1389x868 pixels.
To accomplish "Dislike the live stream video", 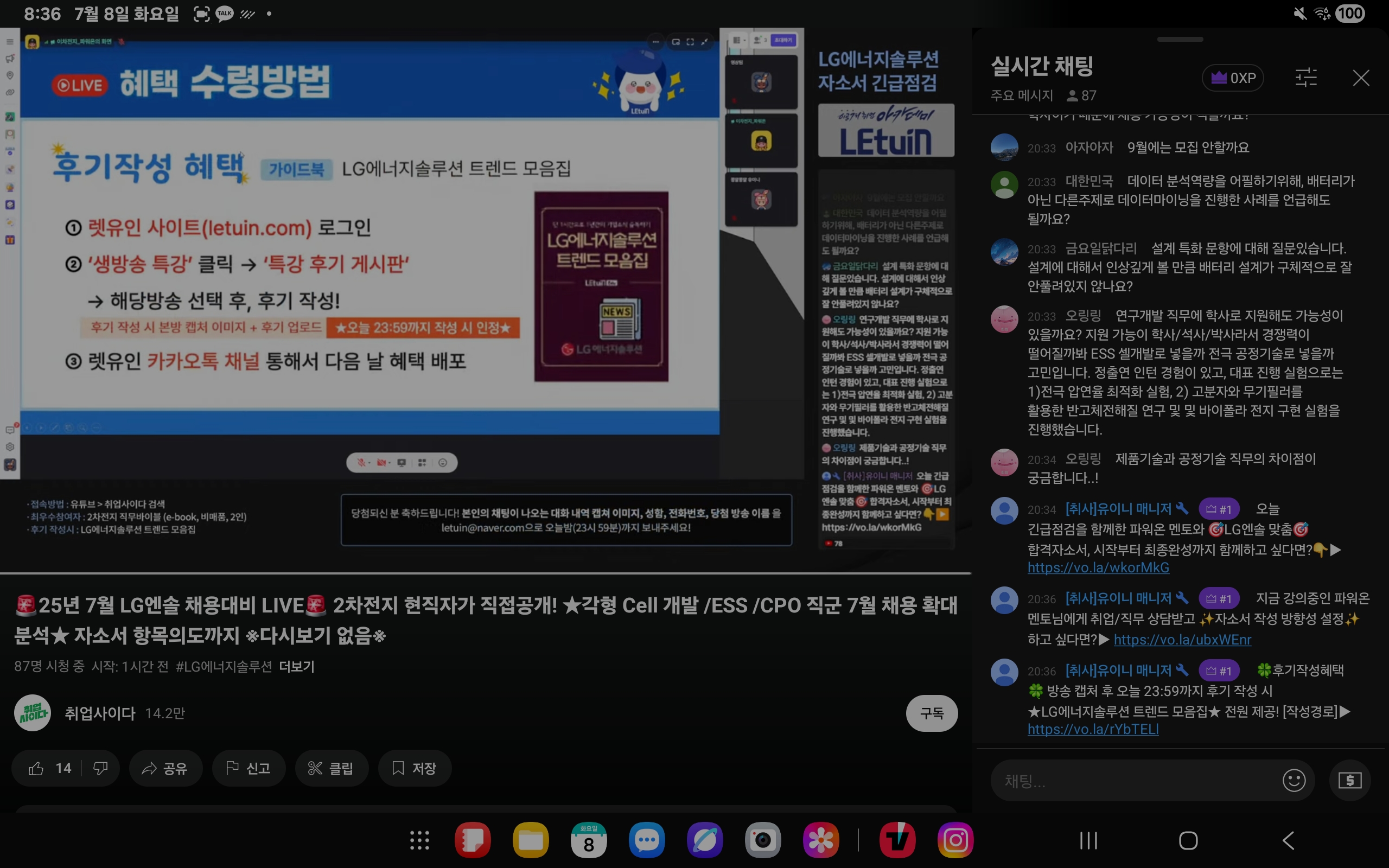I will [x=100, y=768].
